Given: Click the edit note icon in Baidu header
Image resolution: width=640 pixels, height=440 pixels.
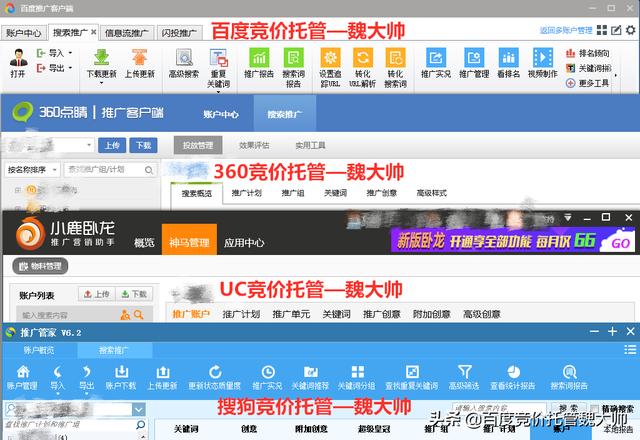Looking at the screenshot, I should pos(616,30).
